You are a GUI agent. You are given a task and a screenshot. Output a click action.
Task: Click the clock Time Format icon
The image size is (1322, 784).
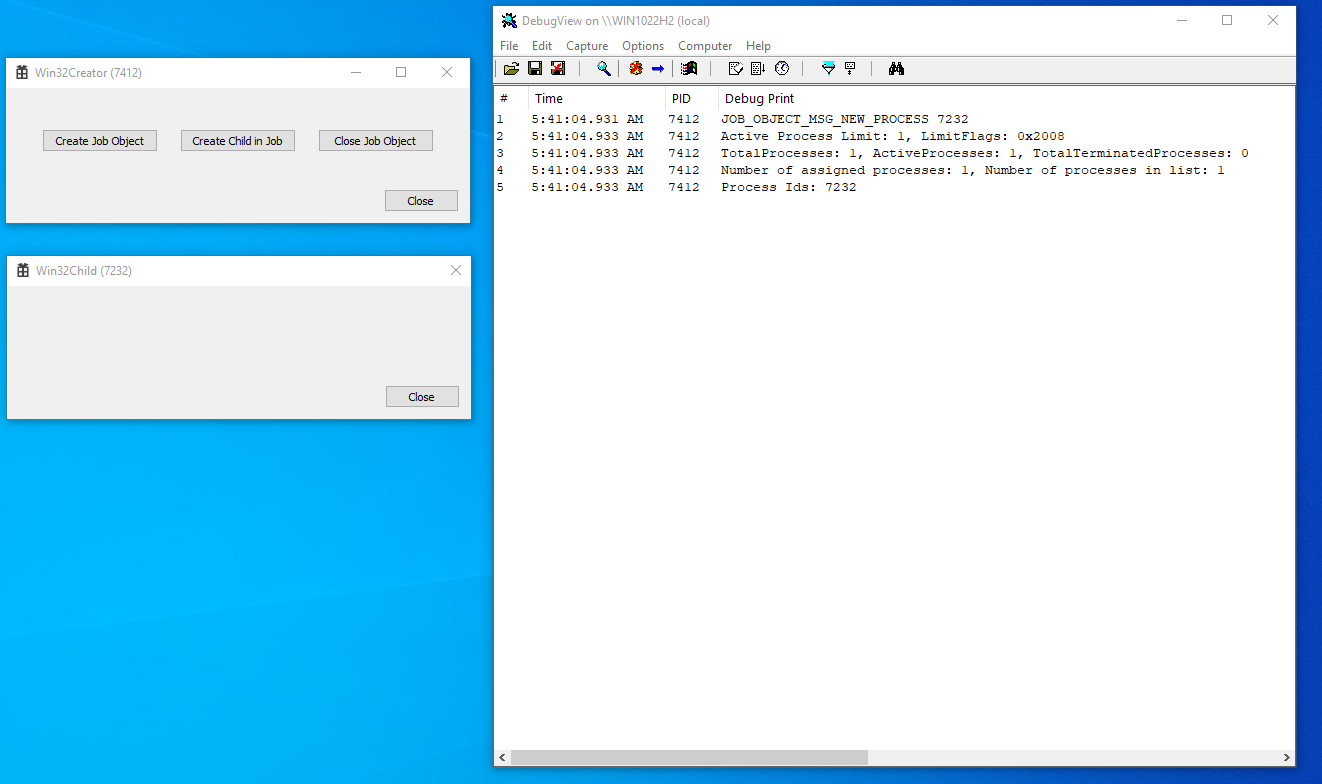point(782,69)
